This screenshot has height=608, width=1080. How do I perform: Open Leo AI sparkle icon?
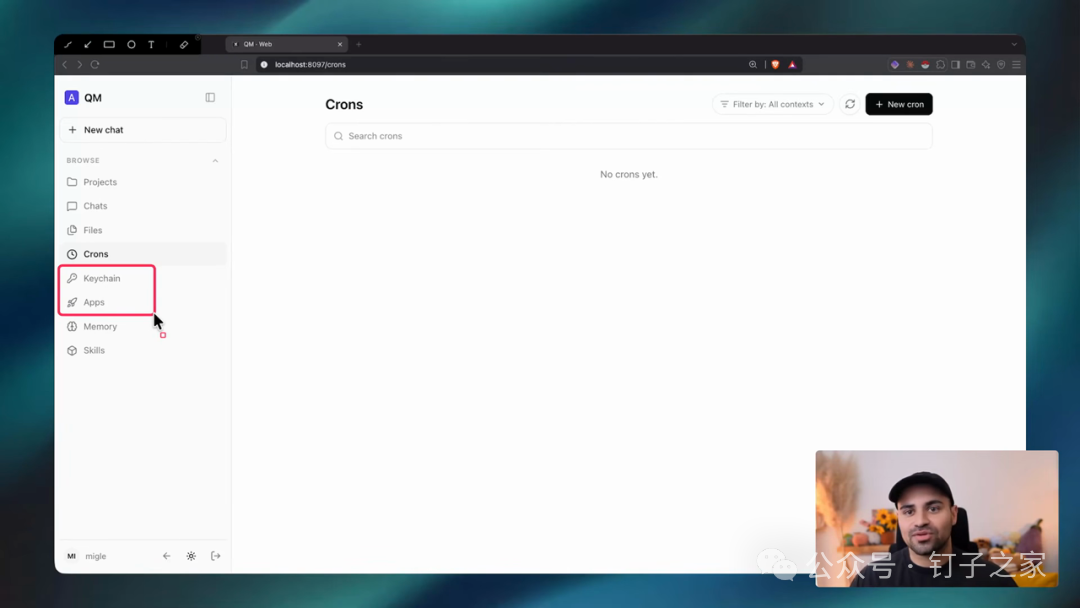coord(986,65)
